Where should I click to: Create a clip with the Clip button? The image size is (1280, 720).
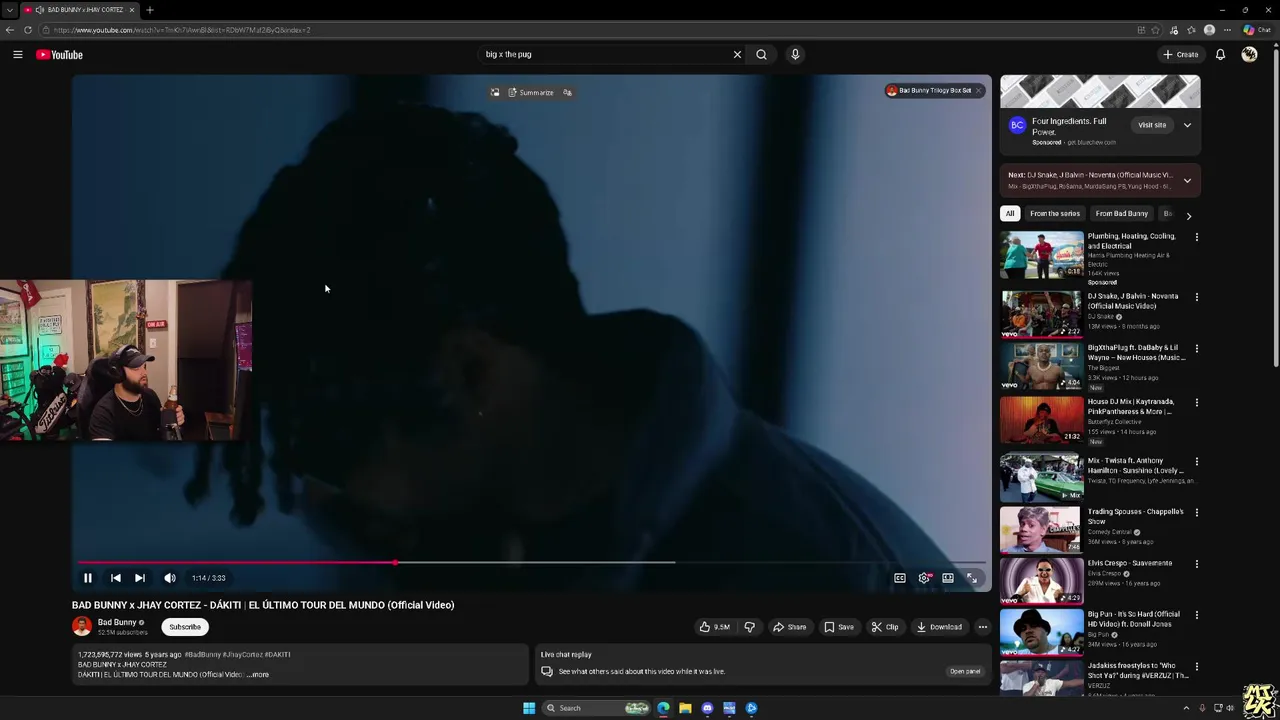[884, 627]
